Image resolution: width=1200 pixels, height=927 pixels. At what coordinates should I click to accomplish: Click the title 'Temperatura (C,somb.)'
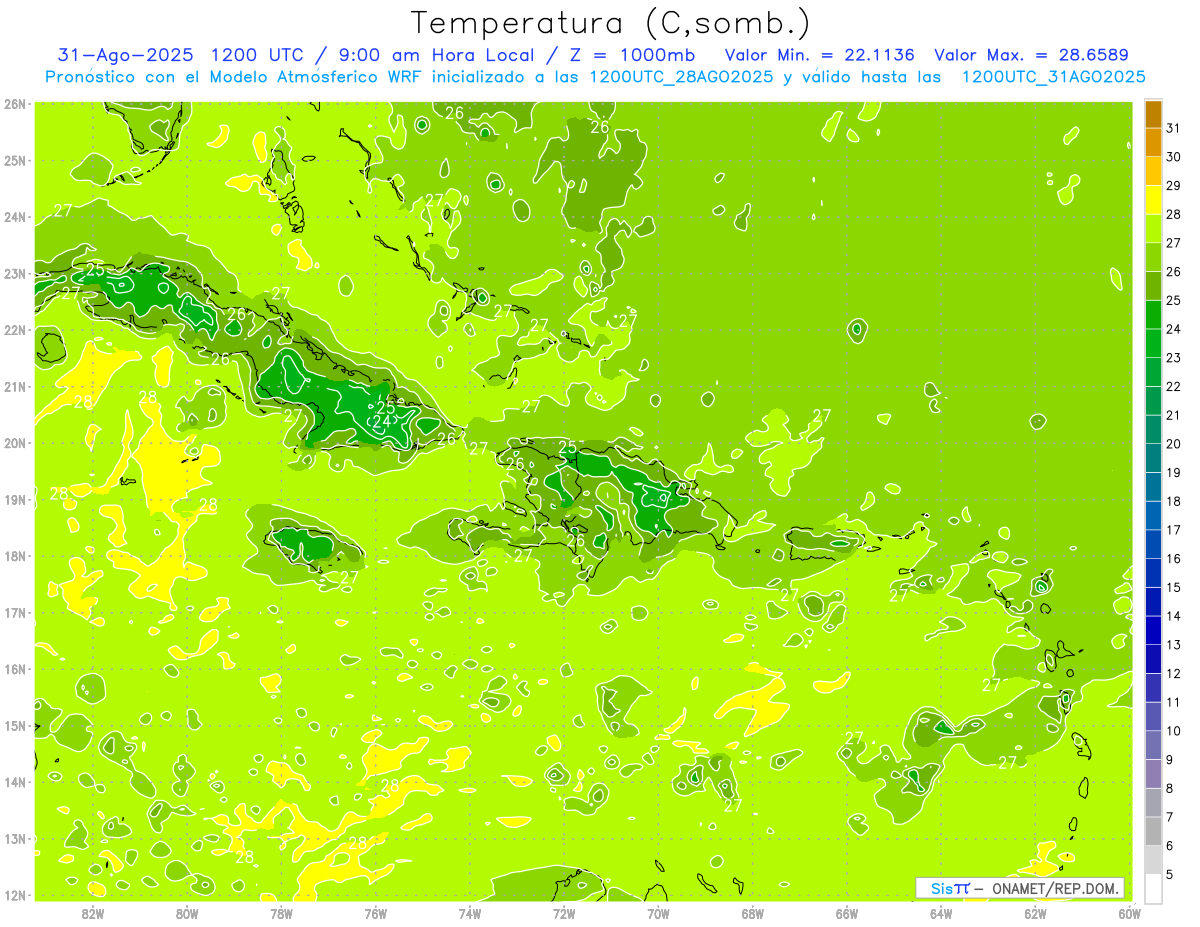click(610, 24)
